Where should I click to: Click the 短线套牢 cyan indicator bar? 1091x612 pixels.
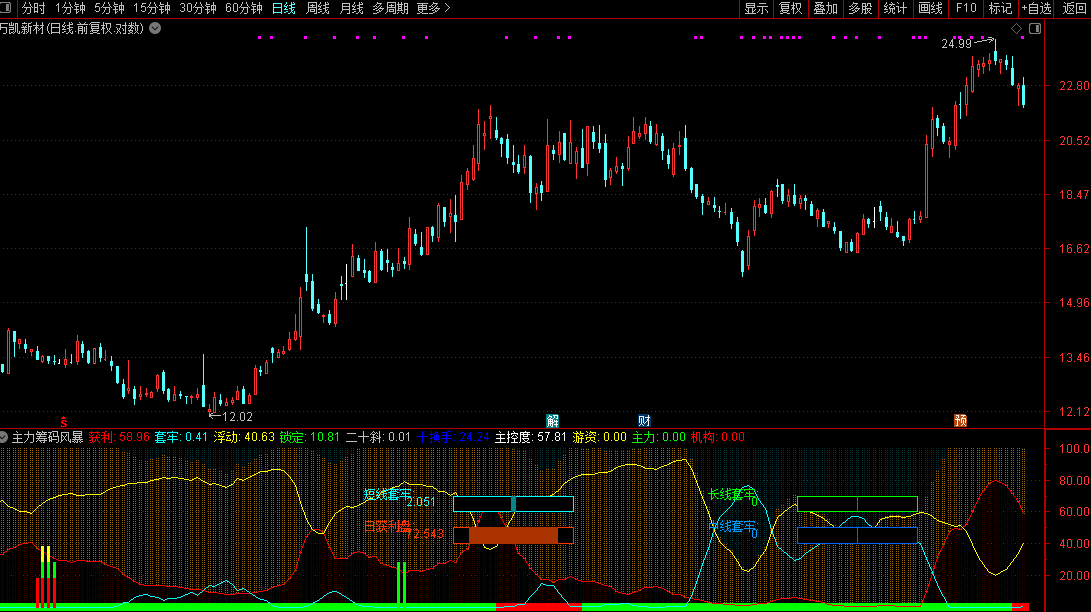point(513,504)
